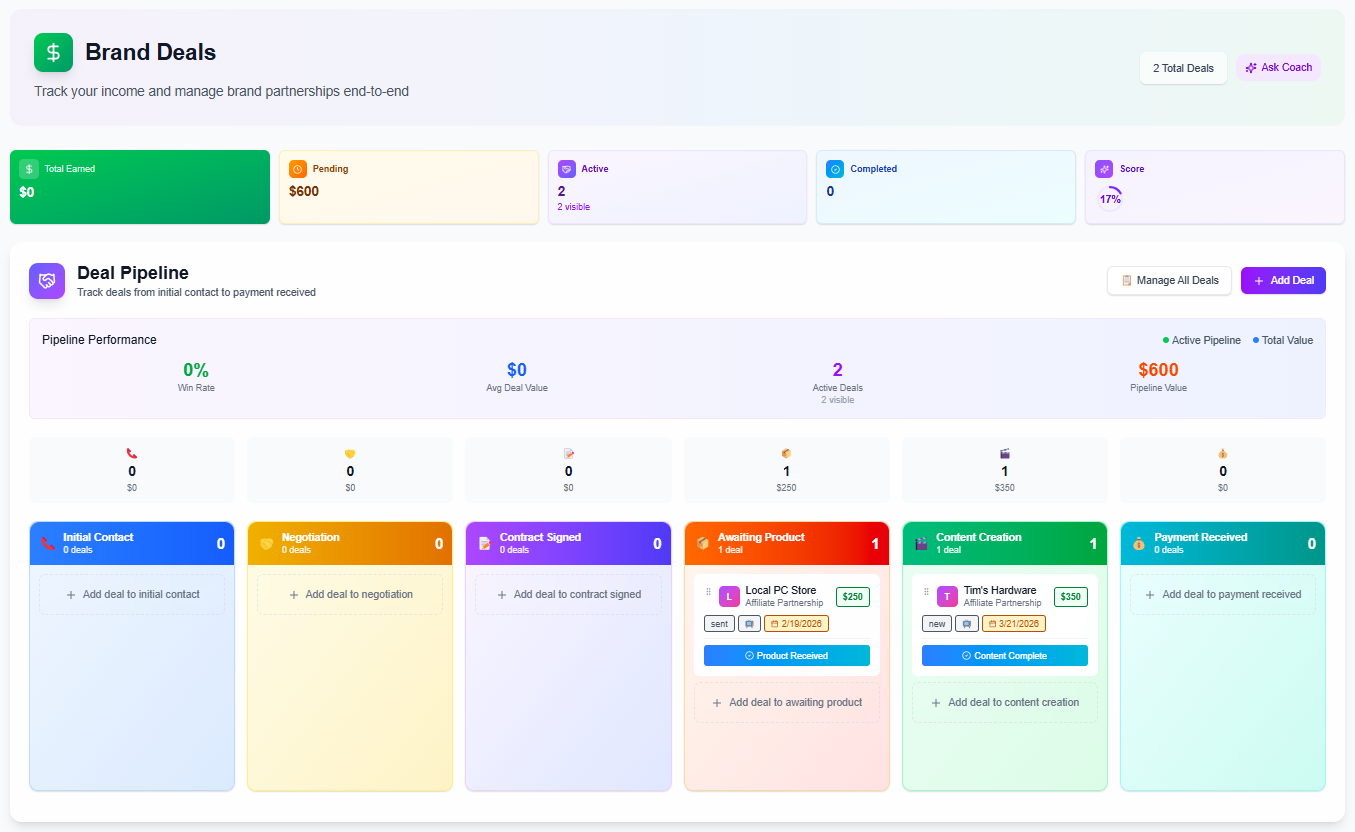
Task: Click the purple L avatar of Local PC Store
Action: point(729,597)
